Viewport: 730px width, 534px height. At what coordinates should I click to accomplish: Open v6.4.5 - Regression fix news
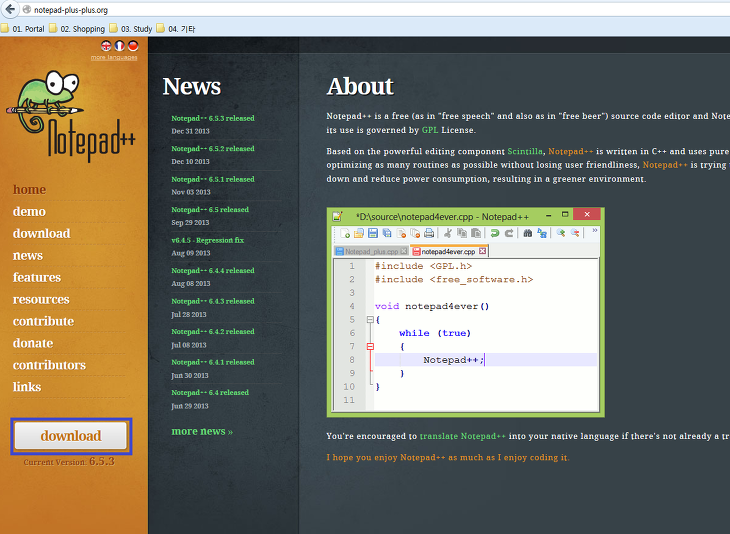[x=208, y=240]
